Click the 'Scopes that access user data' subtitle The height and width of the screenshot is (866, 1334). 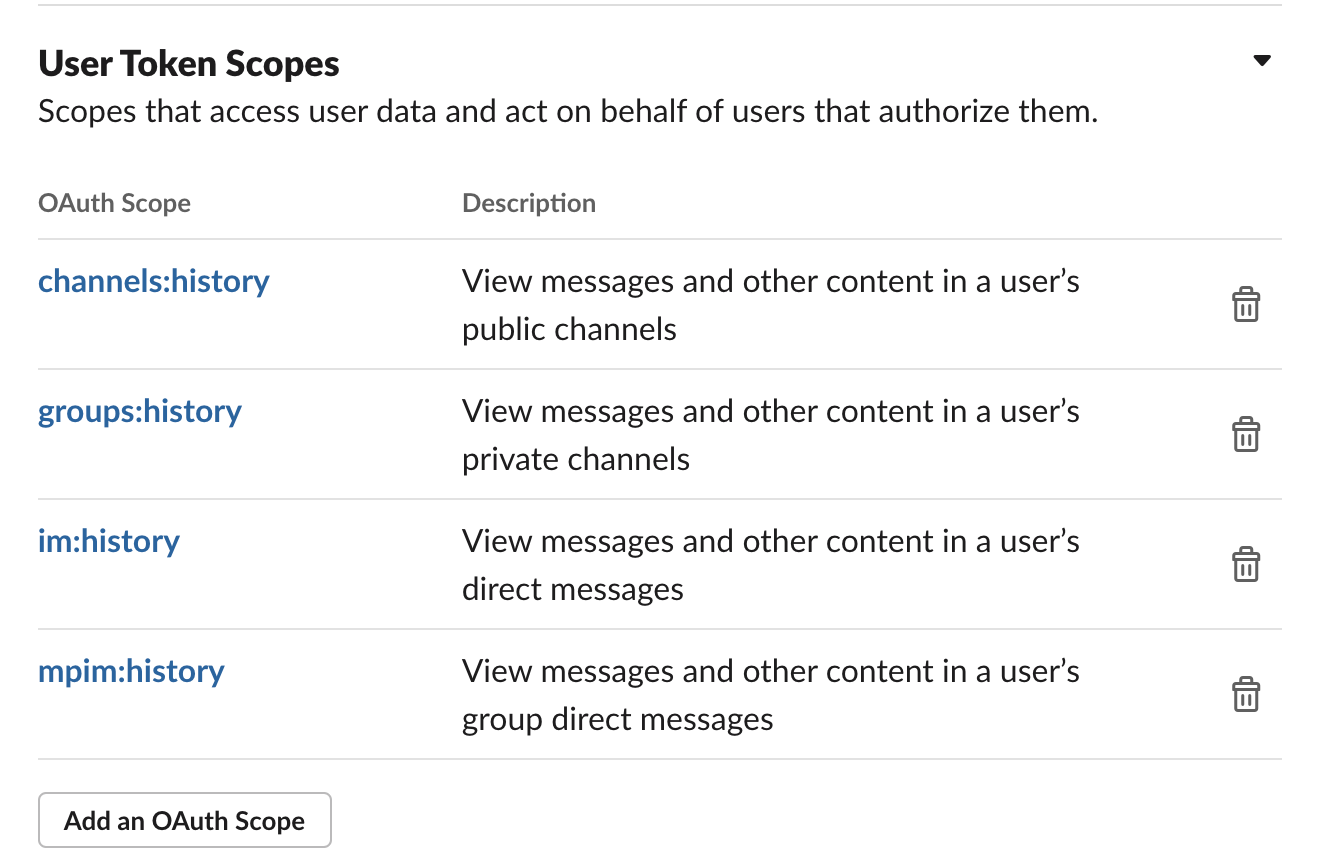tap(568, 111)
